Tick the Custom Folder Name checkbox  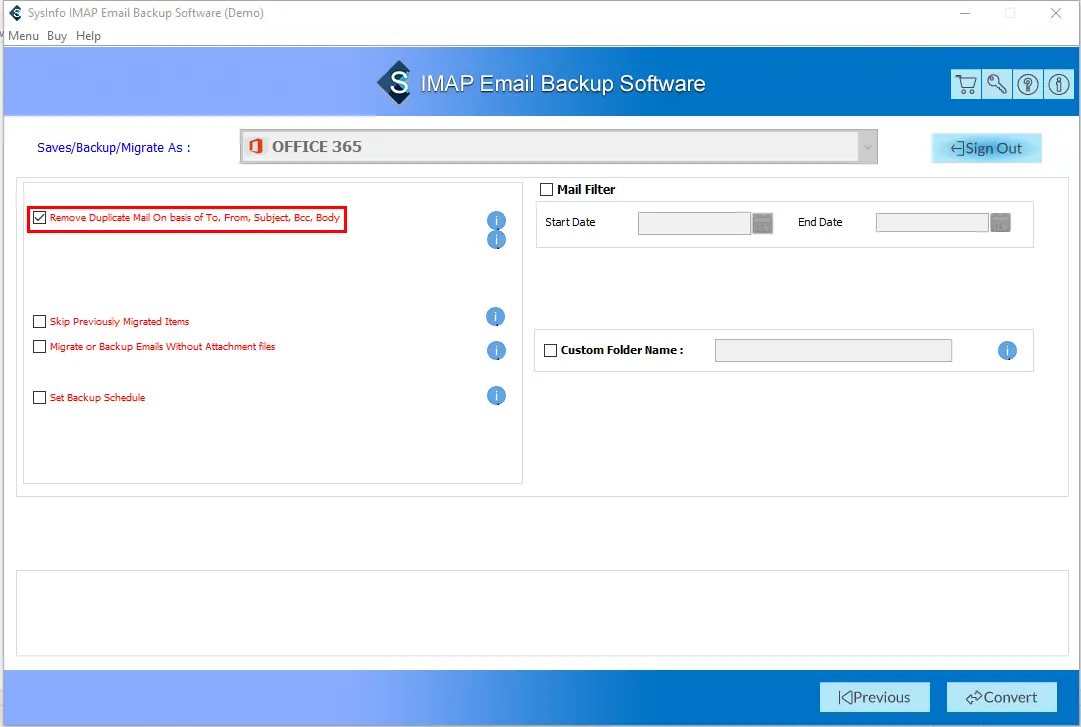[x=551, y=350]
